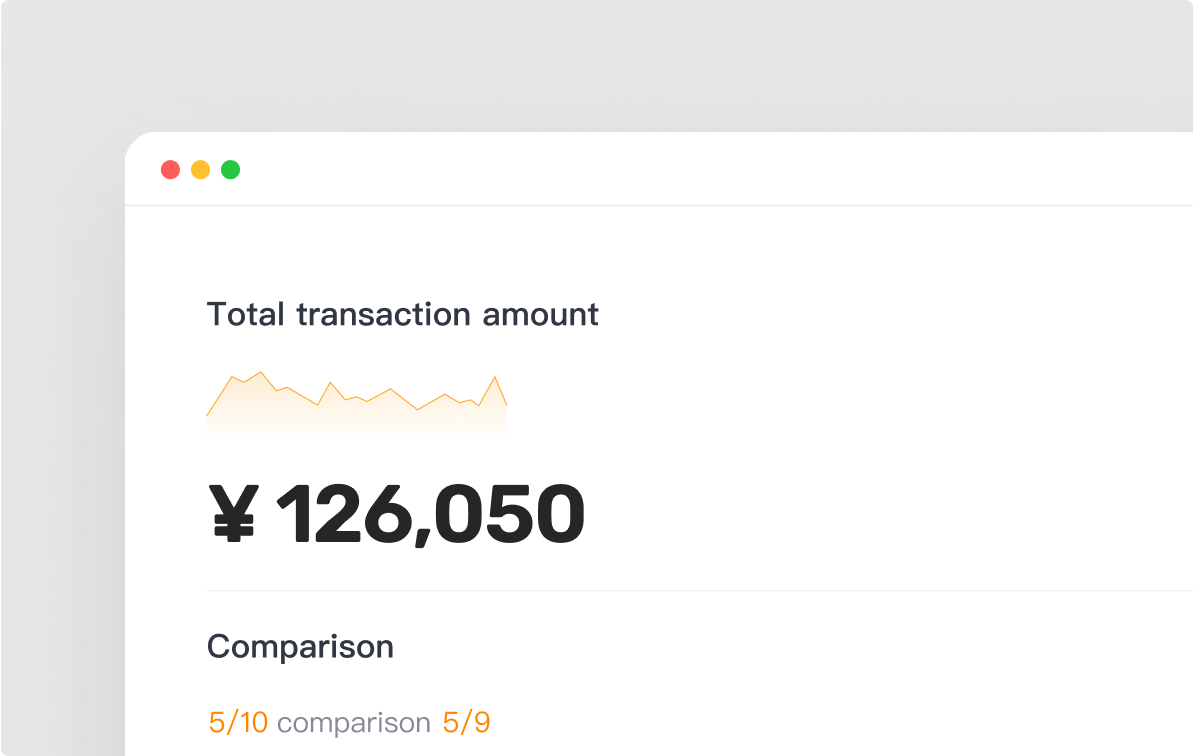Click the red close window button
The width and height of the screenshot is (1193, 756).
click(x=170, y=170)
